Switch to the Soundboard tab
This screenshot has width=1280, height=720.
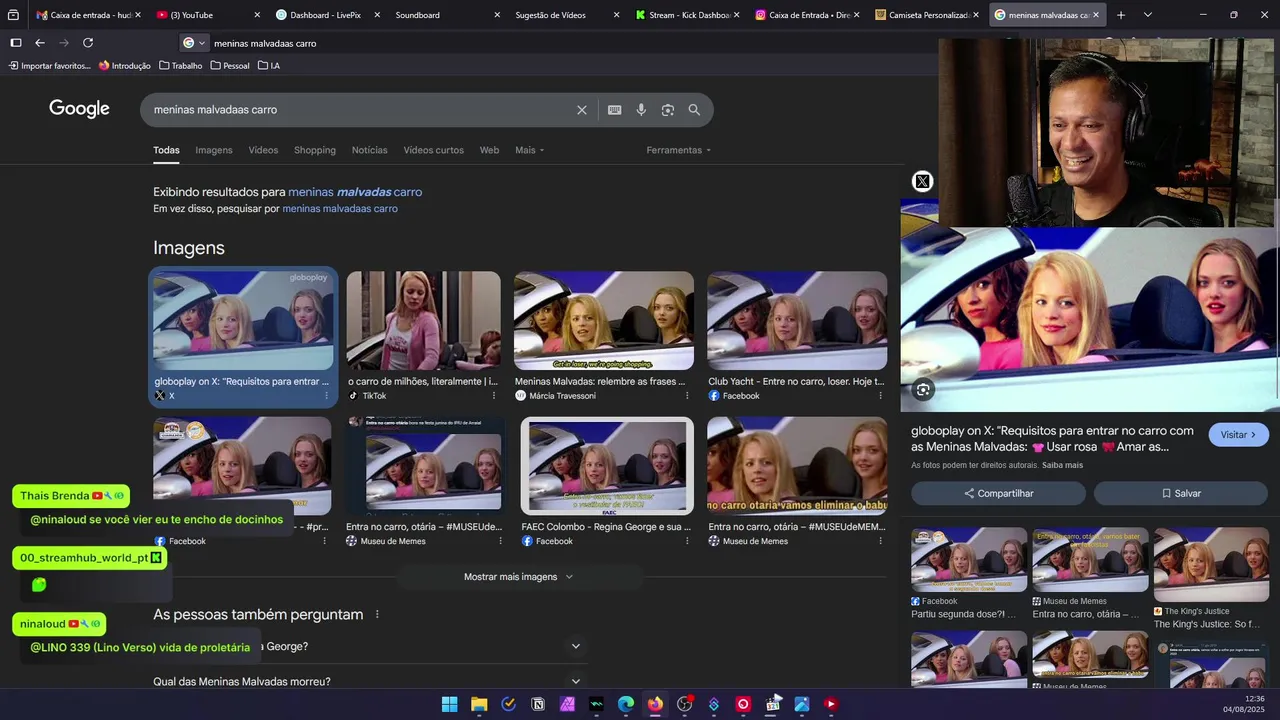447,15
